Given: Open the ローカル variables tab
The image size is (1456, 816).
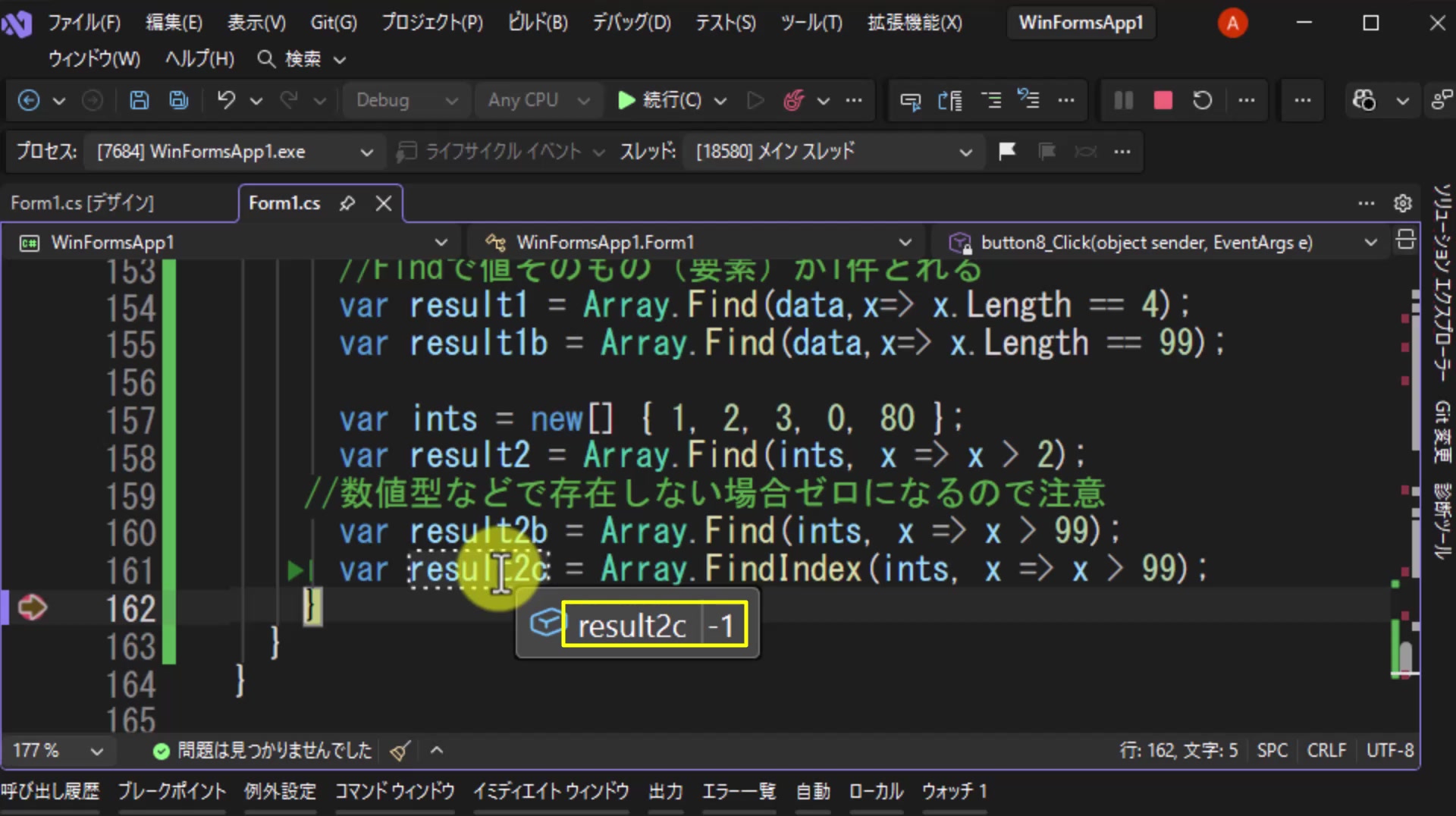Looking at the screenshot, I should pyautogui.click(x=876, y=792).
